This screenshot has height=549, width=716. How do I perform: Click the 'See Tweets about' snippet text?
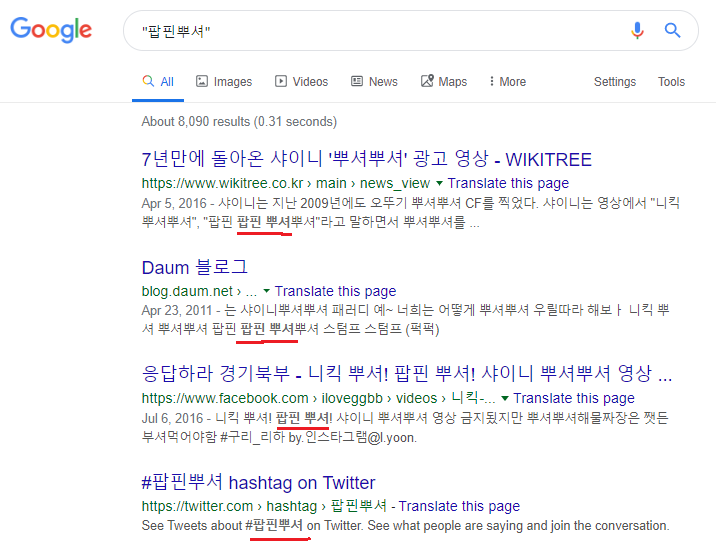pyautogui.click(x=405, y=526)
